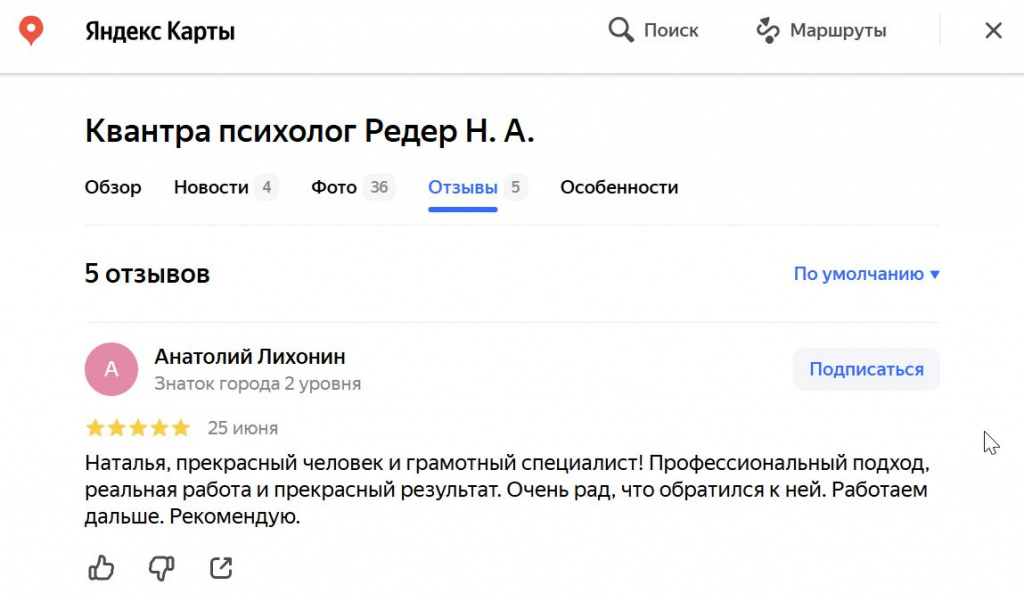
Task: Switch to the Обзор tab
Action: (x=112, y=187)
